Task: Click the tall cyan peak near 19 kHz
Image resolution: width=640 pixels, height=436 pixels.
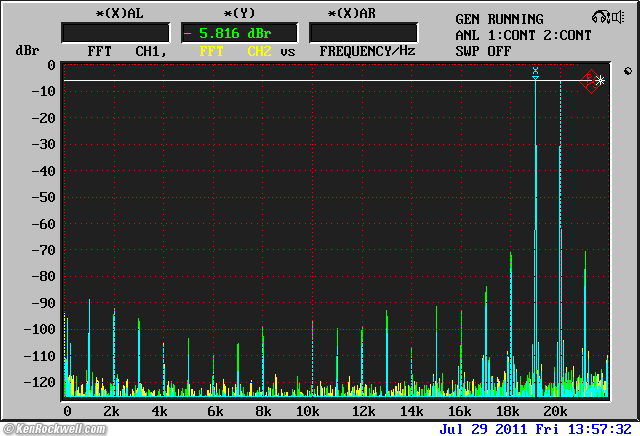Action: click(536, 200)
